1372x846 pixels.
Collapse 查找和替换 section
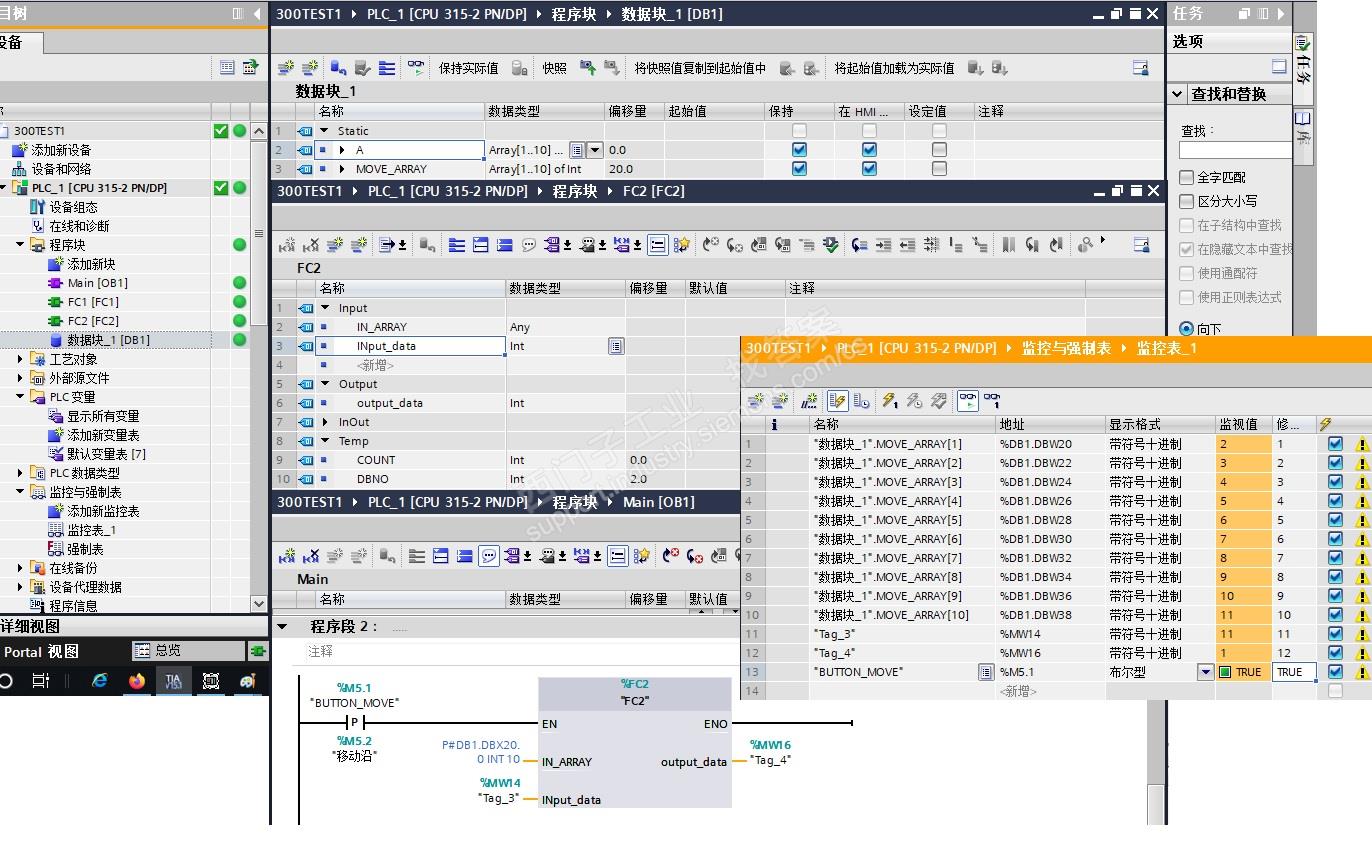1178,94
